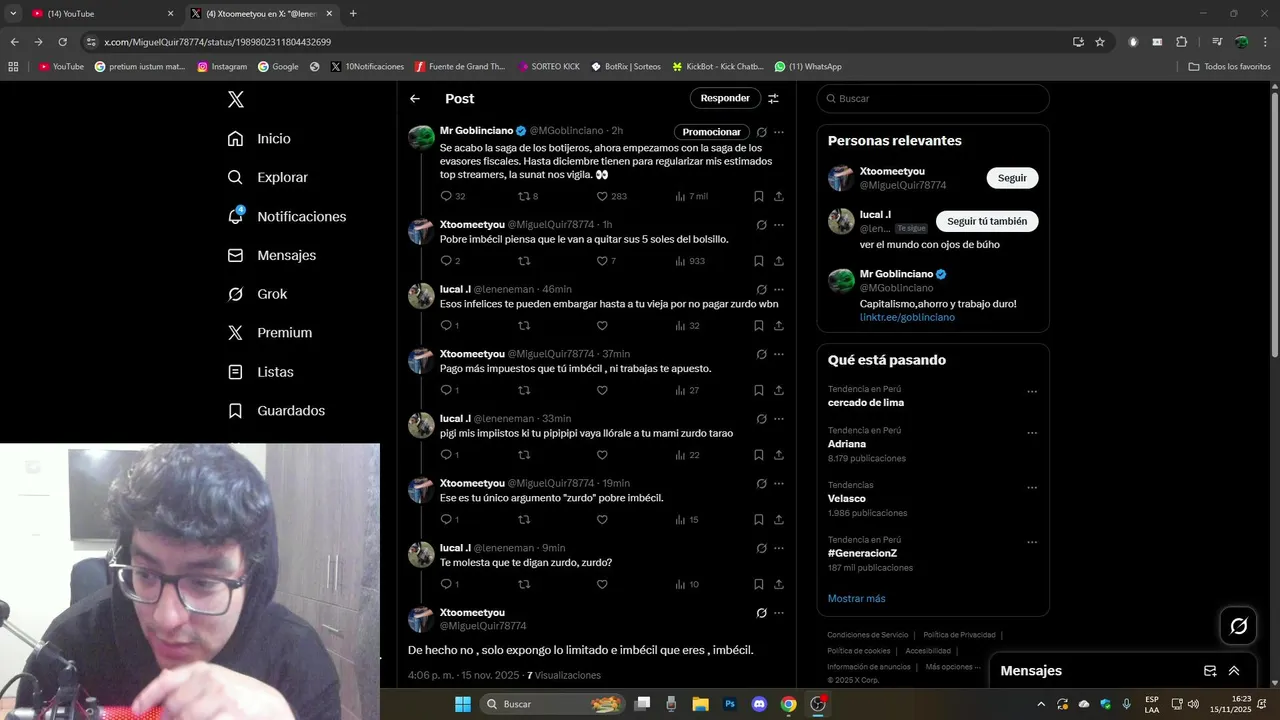1280x720 pixels.
Task: Share the 'Ese es tu único argumento' reply
Action: [779, 520]
